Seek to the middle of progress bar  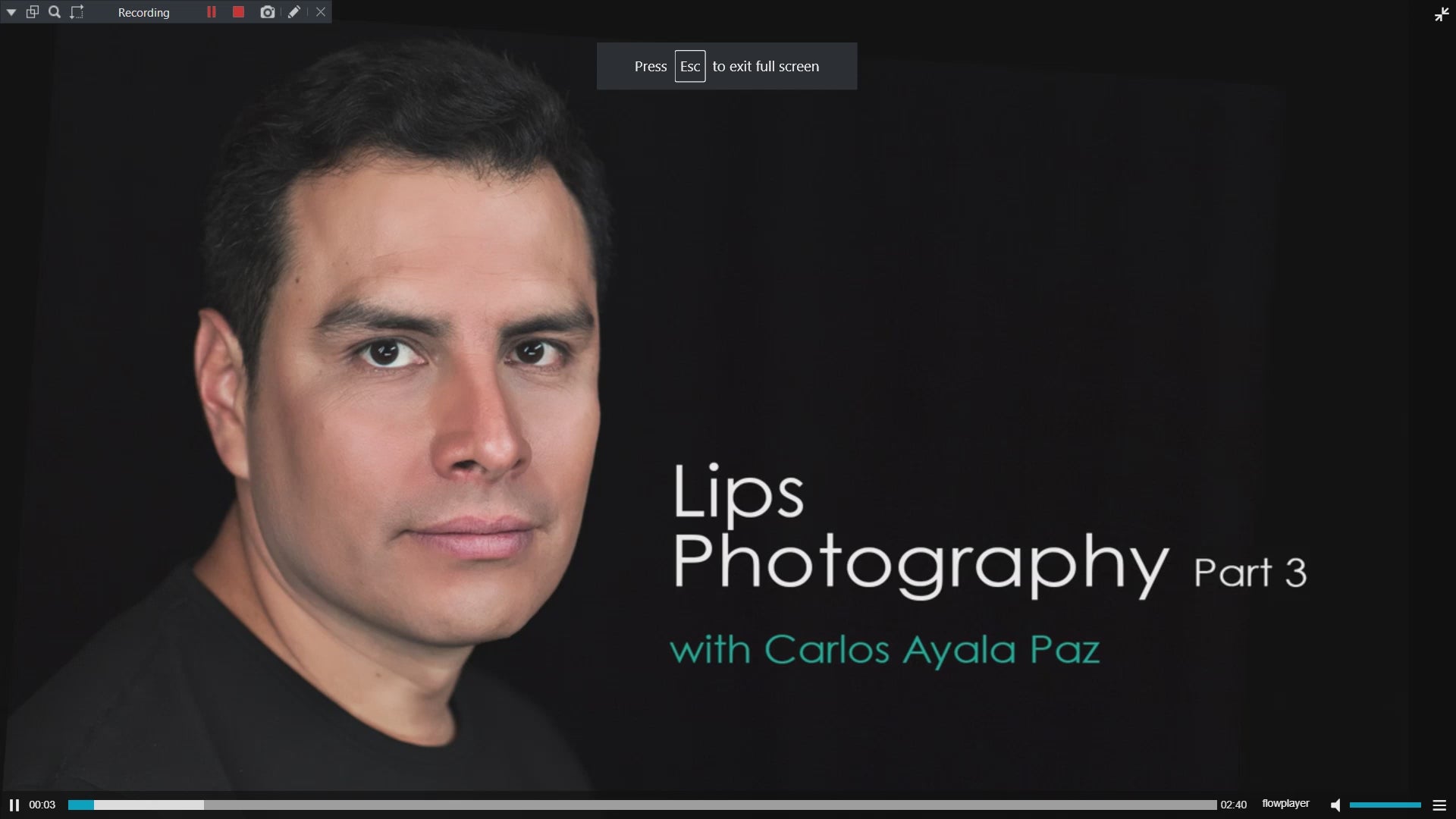pos(642,805)
